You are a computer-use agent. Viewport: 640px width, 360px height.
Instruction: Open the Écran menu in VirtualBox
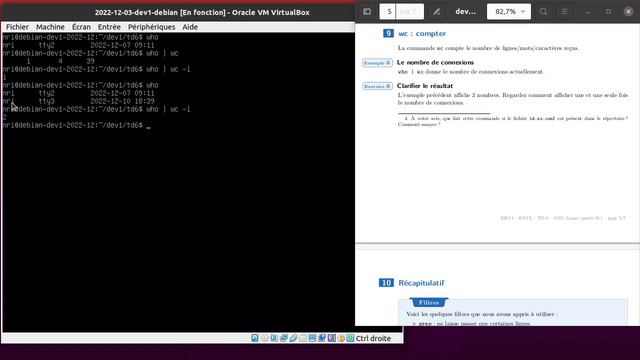[x=81, y=27]
